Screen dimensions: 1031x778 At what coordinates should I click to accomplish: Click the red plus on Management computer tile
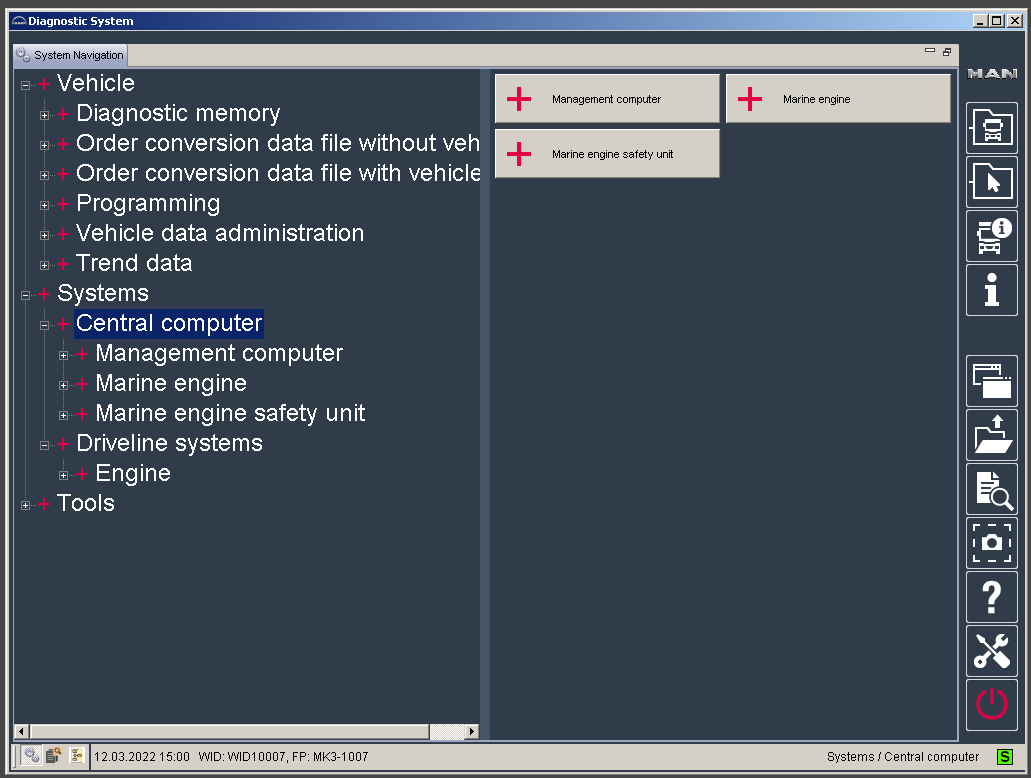519,99
